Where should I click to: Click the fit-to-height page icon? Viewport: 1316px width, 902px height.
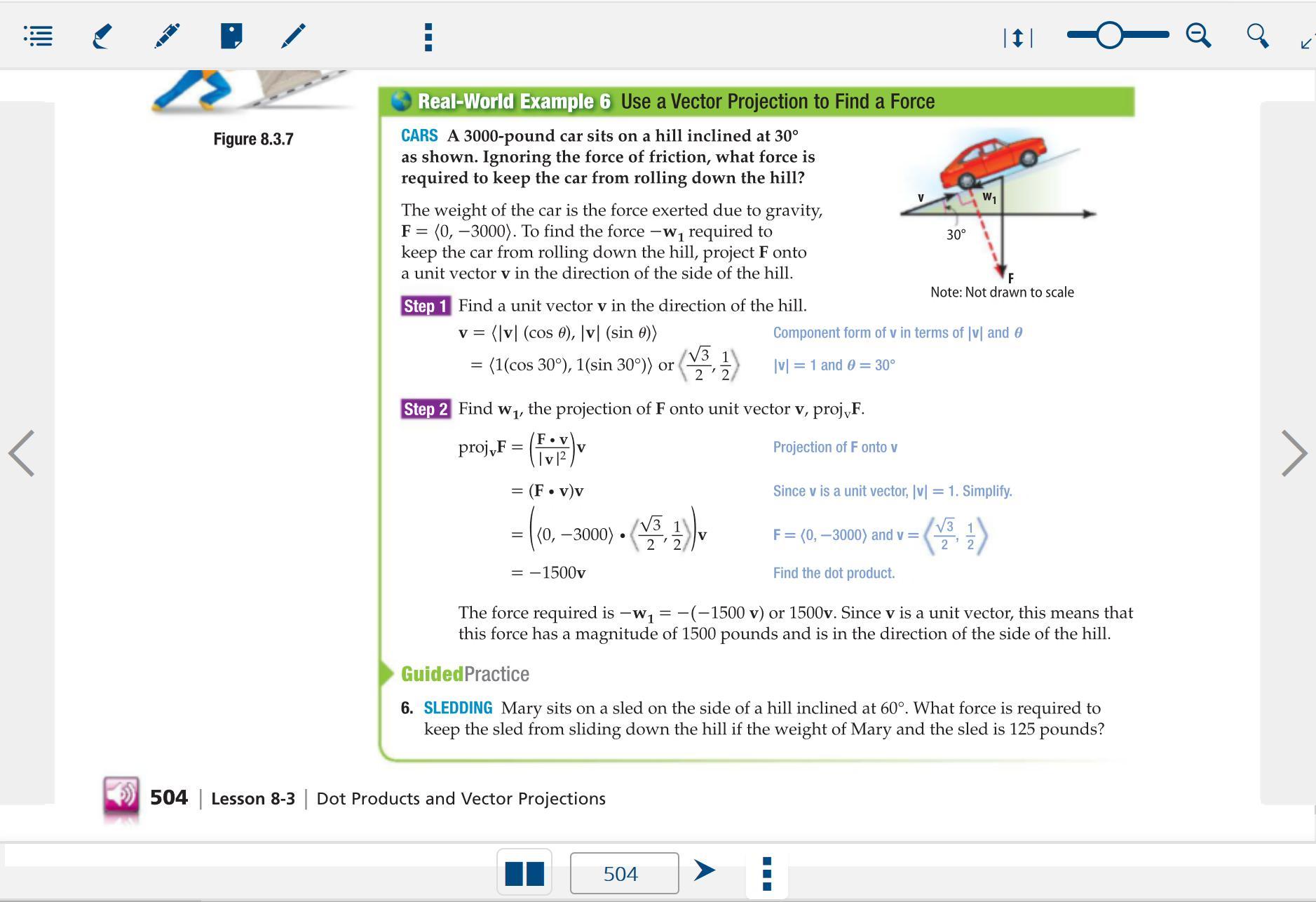(1018, 37)
